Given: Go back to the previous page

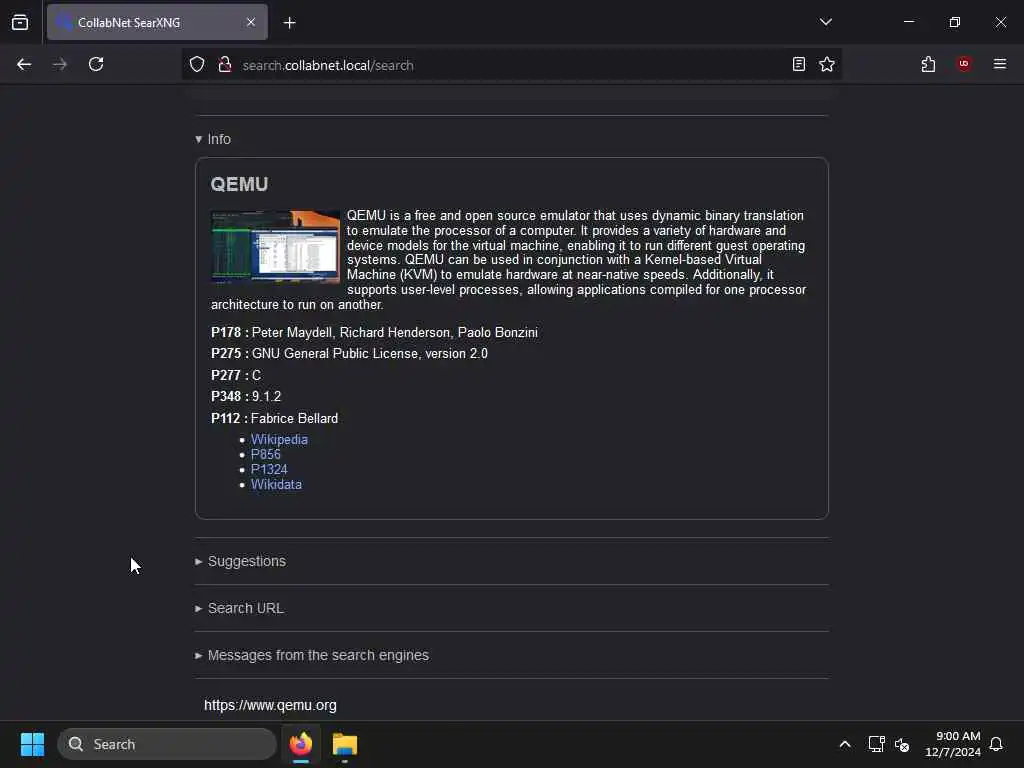Looking at the screenshot, I should 24,64.
